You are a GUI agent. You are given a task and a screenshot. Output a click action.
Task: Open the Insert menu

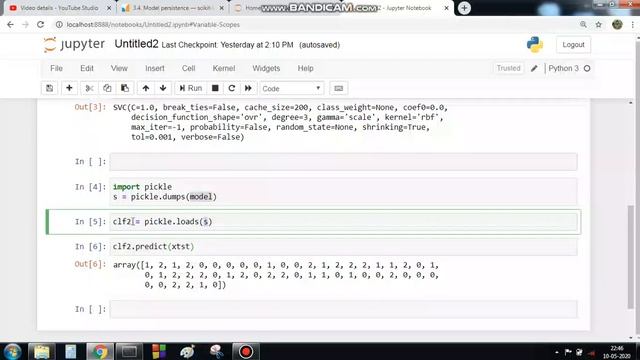point(155,68)
